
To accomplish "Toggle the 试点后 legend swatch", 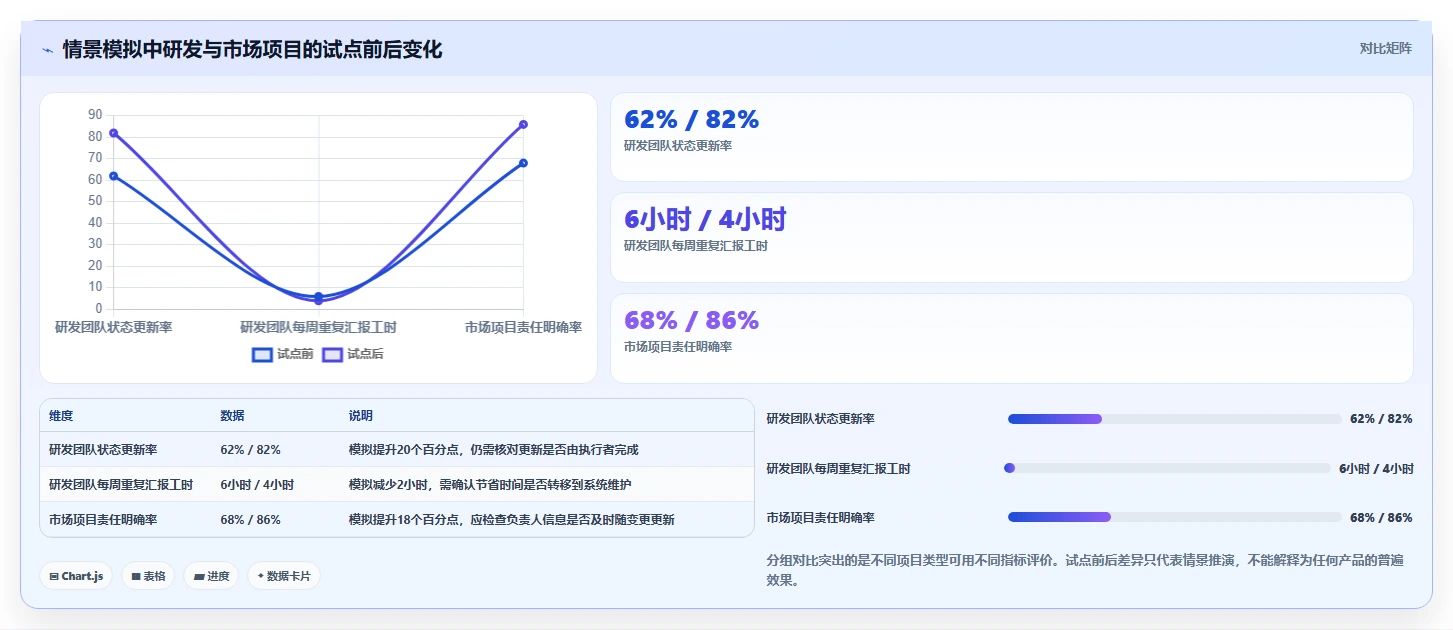I will 332,354.
